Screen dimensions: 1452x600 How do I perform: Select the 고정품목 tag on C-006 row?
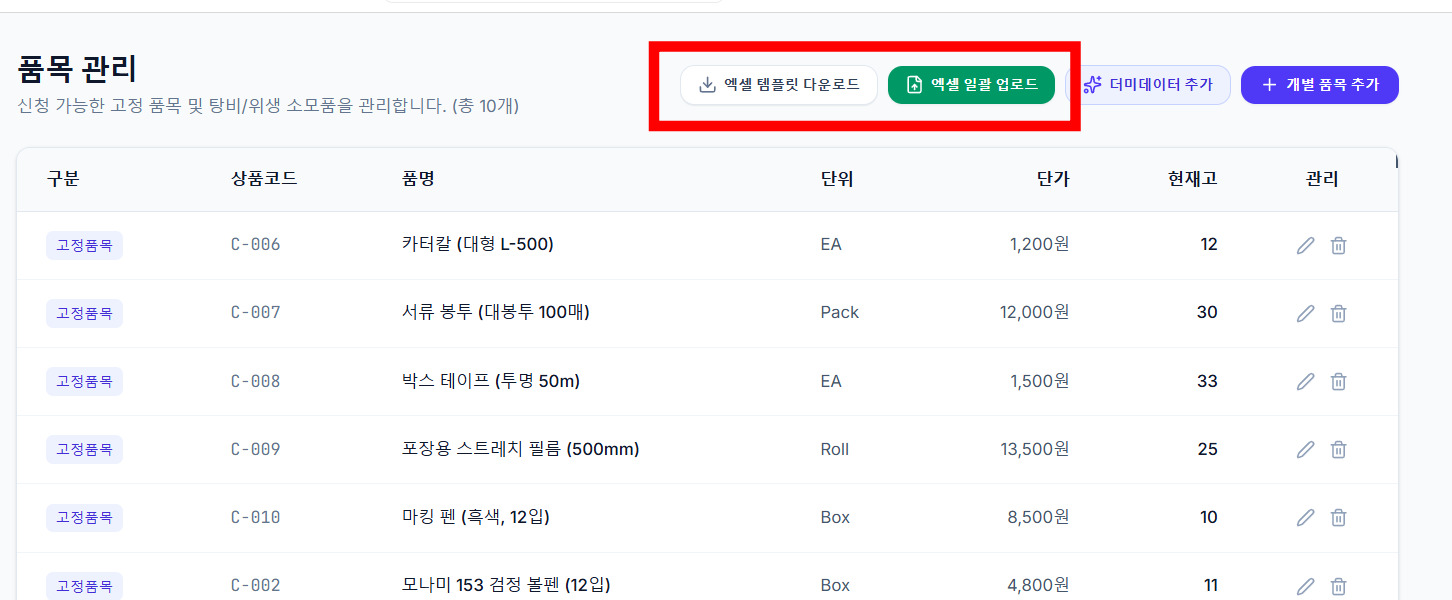(84, 245)
